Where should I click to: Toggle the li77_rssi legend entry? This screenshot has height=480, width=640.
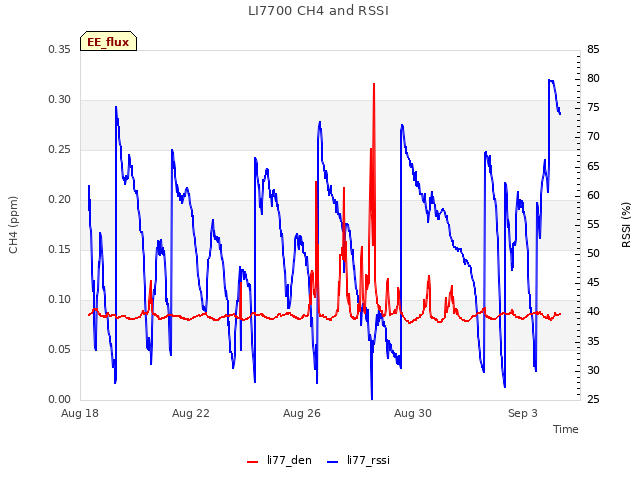tap(358, 460)
